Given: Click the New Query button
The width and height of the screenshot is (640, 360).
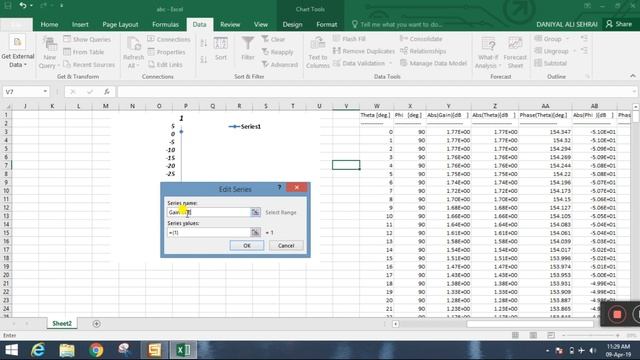Looking at the screenshot, I should coord(49,52).
